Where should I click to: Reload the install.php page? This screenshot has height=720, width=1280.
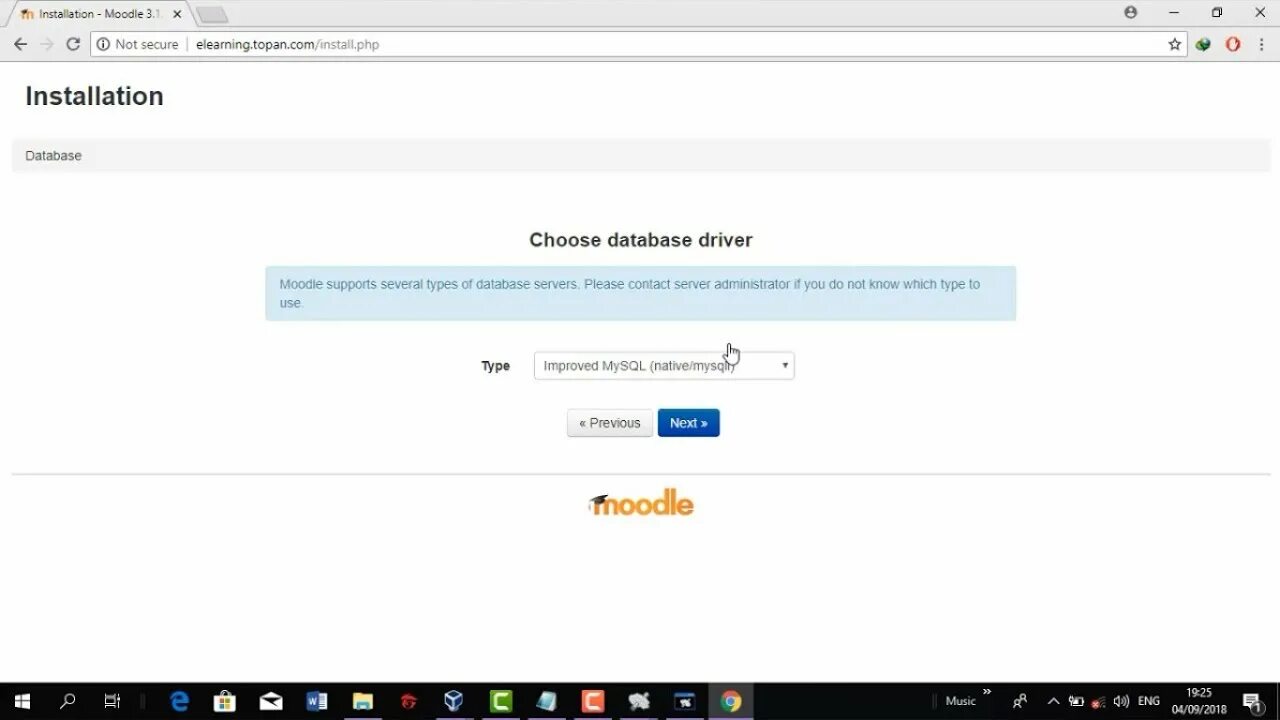(73, 44)
